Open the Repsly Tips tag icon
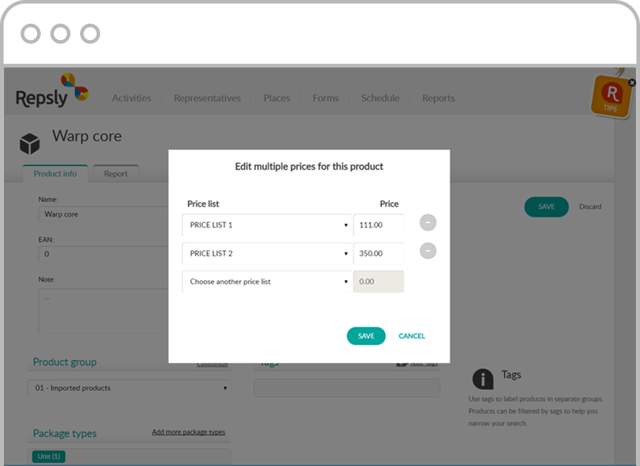The width and height of the screenshot is (640, 466). coord(611,97)
